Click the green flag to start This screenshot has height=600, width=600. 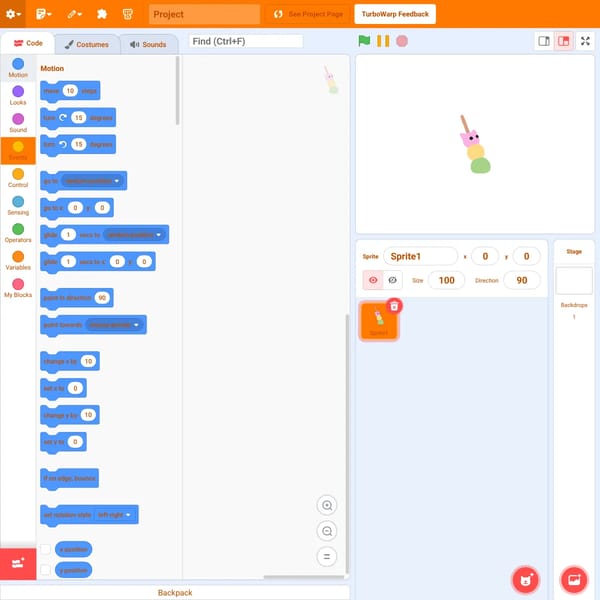tap(364, 41)
